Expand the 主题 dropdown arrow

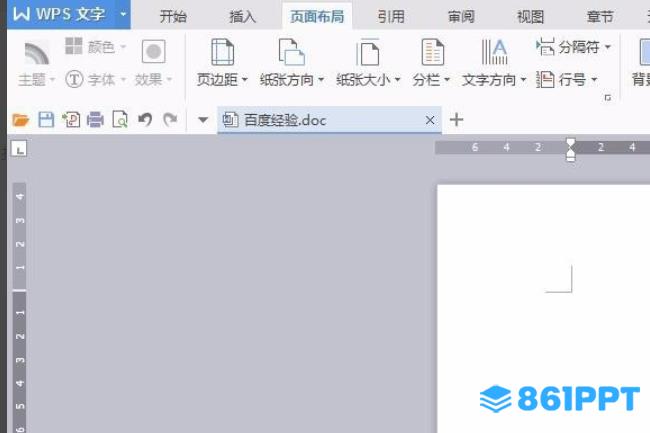(52, 80)
